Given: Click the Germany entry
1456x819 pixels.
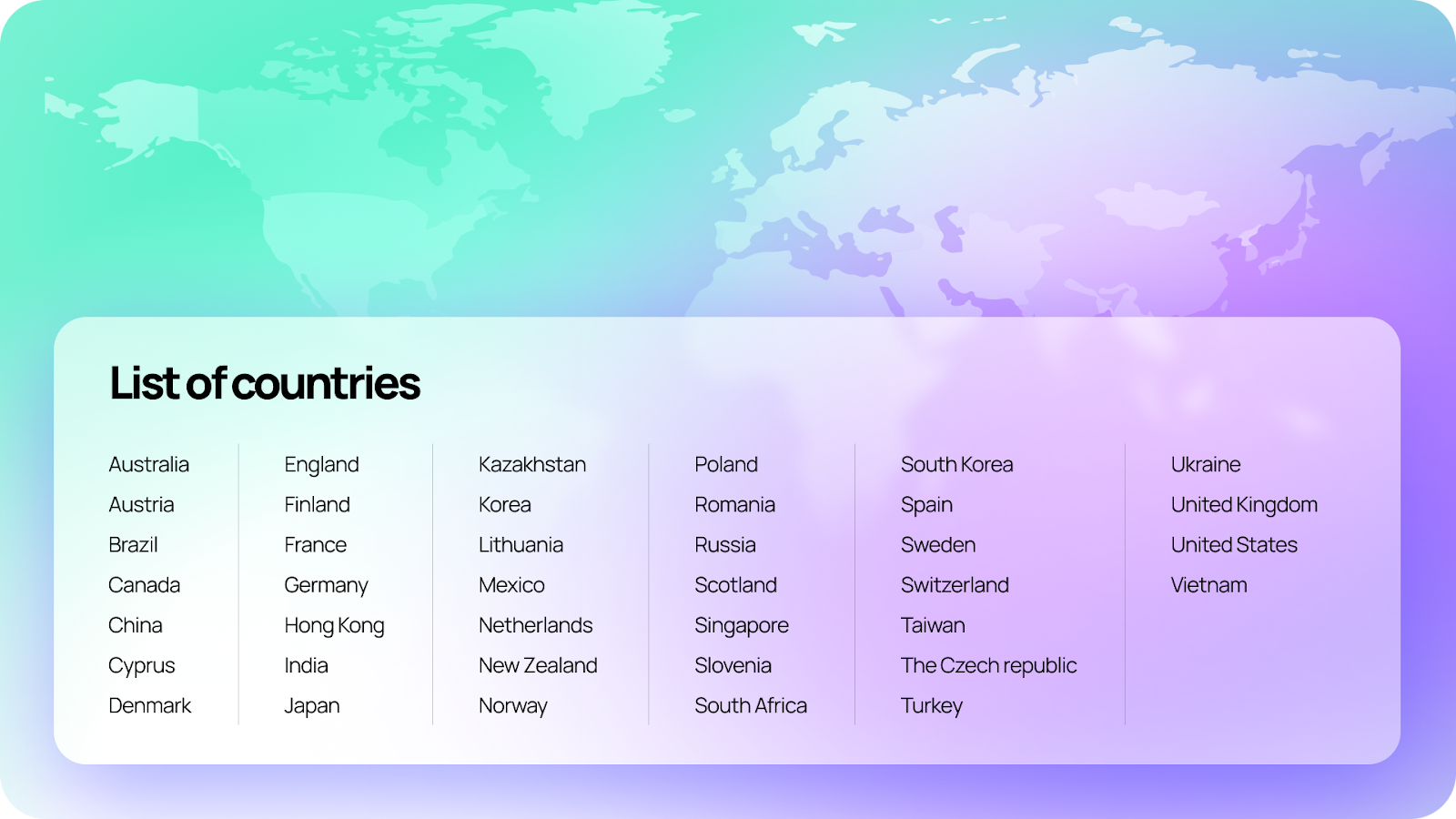Looking at the screenshot, I should click(327, 585).
